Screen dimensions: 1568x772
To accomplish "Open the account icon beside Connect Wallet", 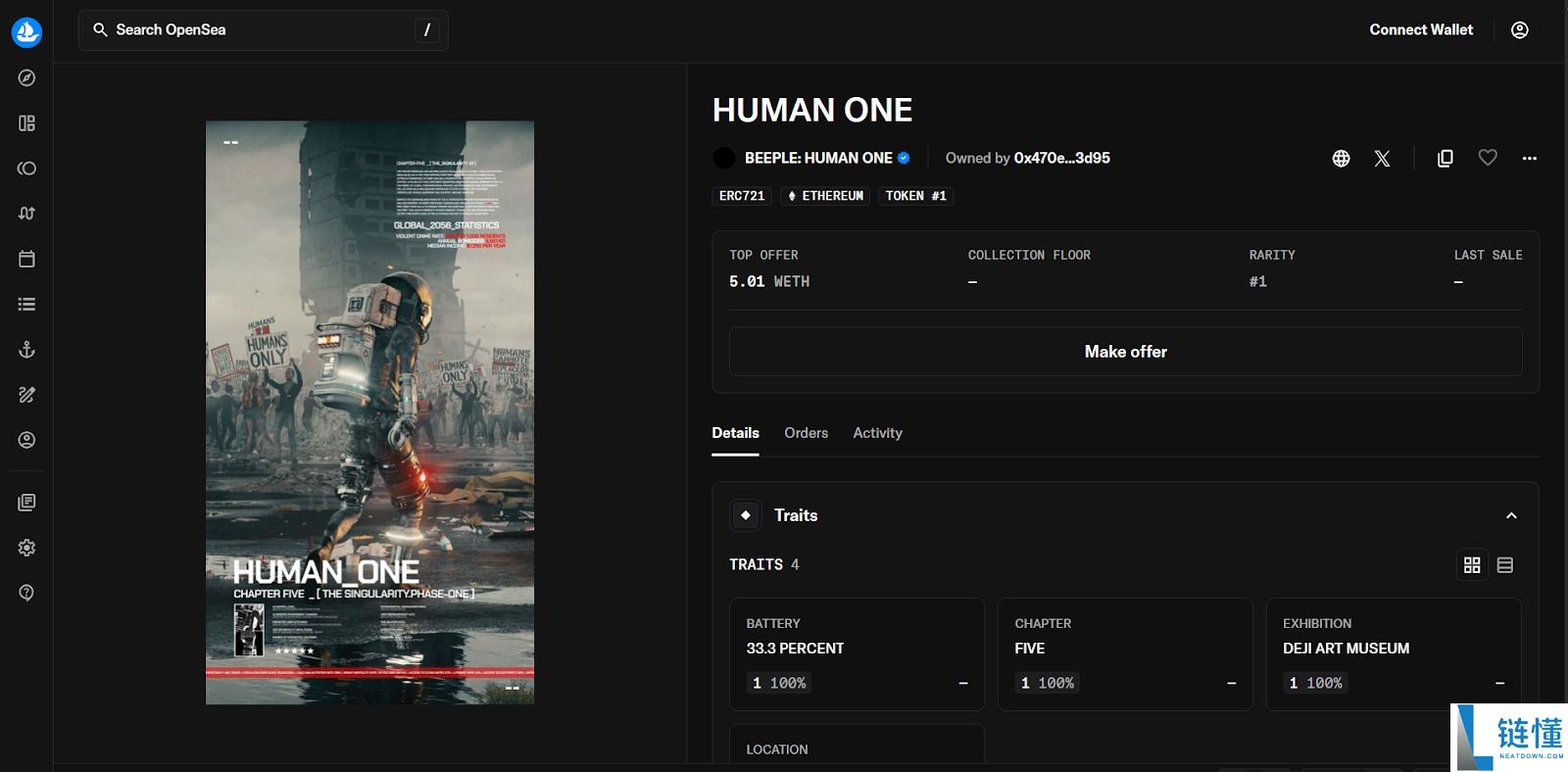I will 1520,30.
